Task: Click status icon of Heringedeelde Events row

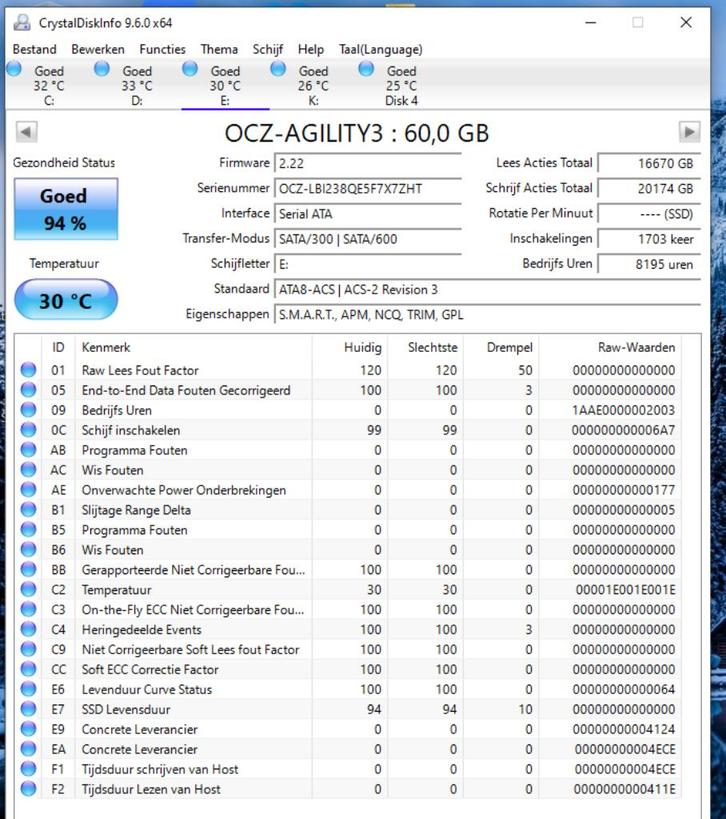Action: pyautogui.click(x=28, y=629)
